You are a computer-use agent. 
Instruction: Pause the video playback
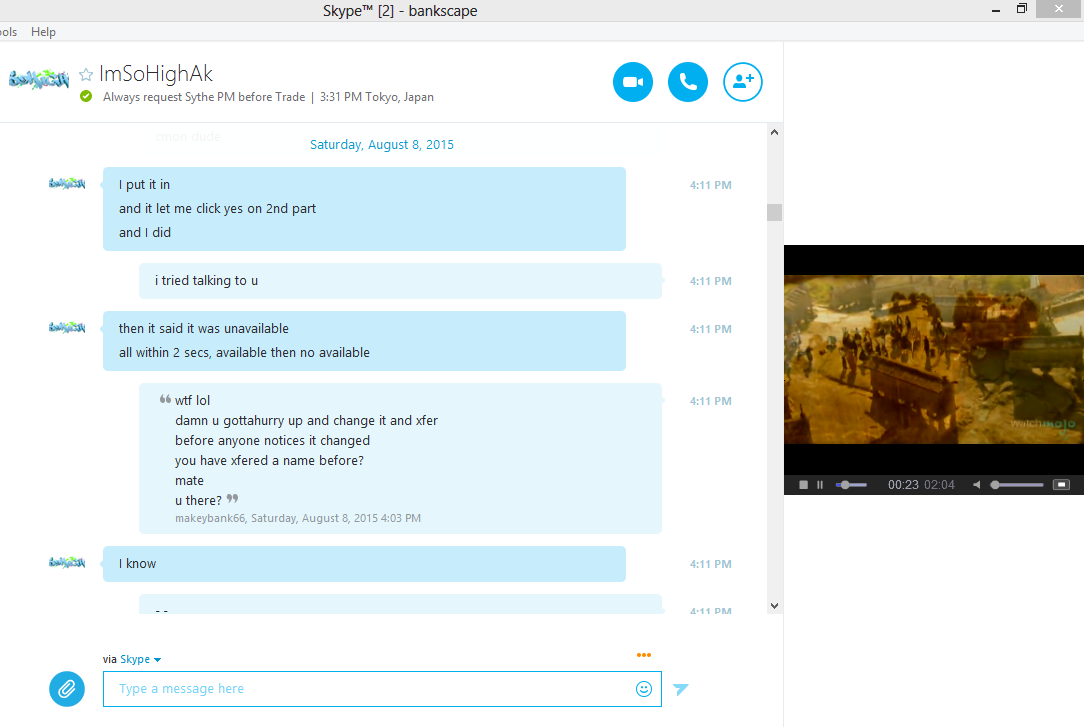(x=820, y=485)
